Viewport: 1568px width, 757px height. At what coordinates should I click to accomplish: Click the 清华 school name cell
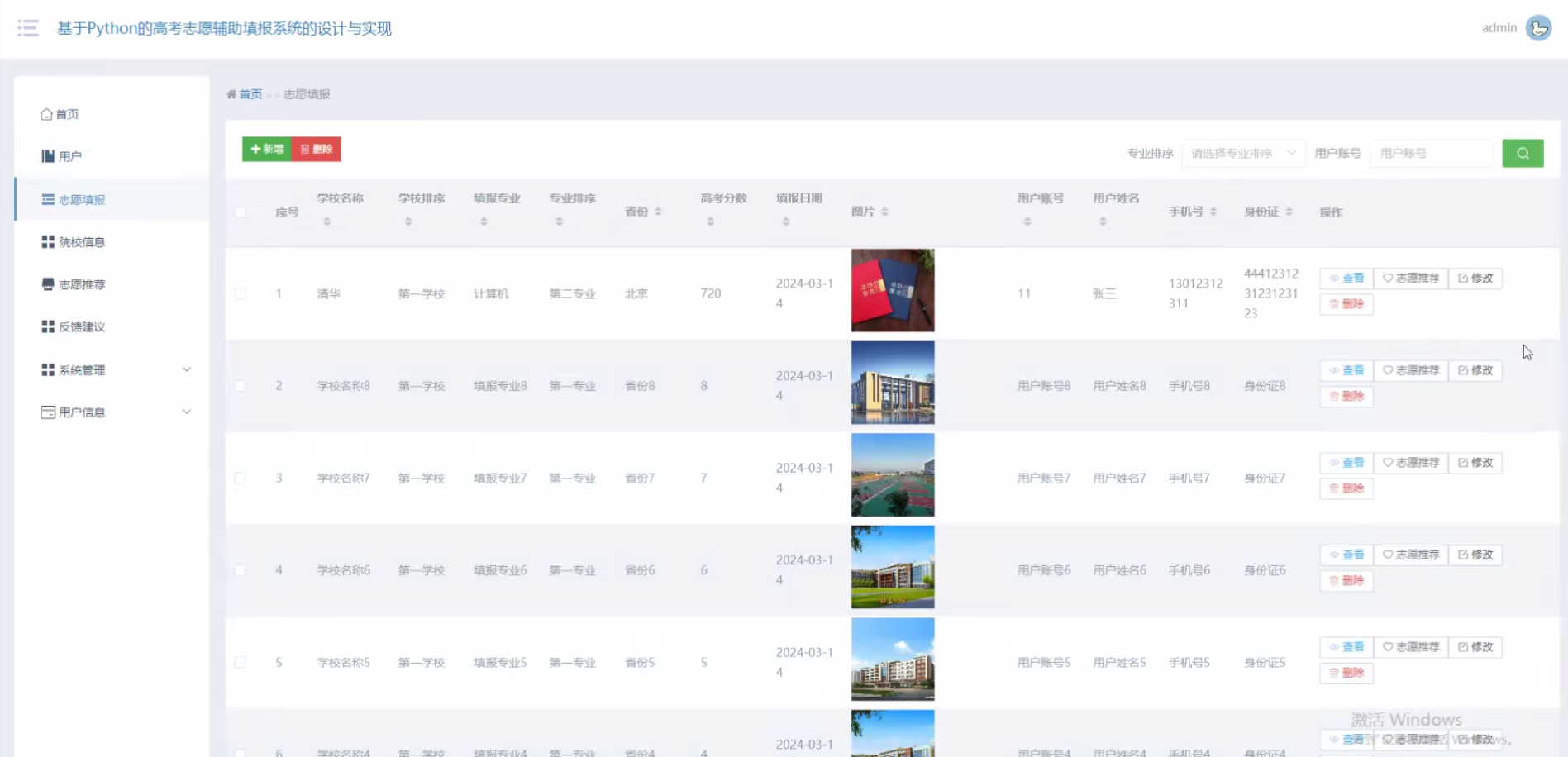(x=328, y=293)
